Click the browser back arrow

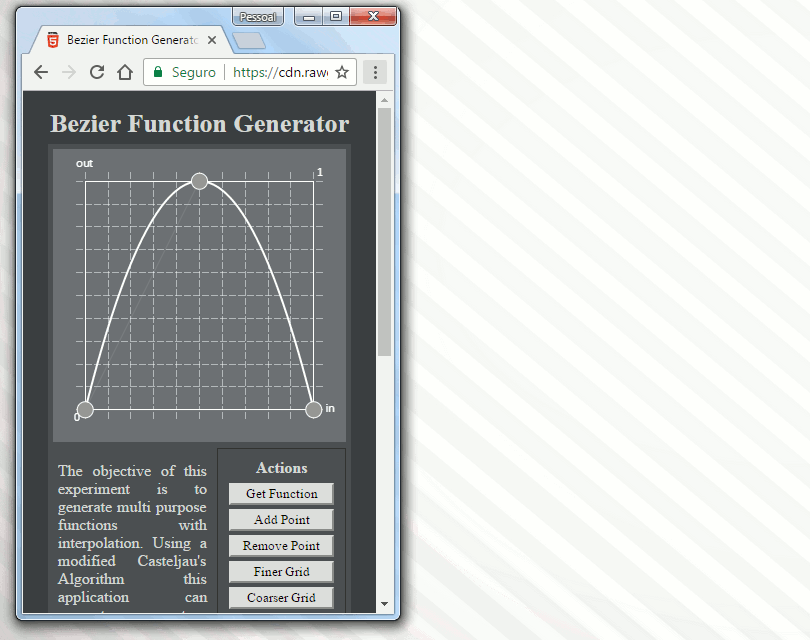pyautogui.click(x=41, y=72)
